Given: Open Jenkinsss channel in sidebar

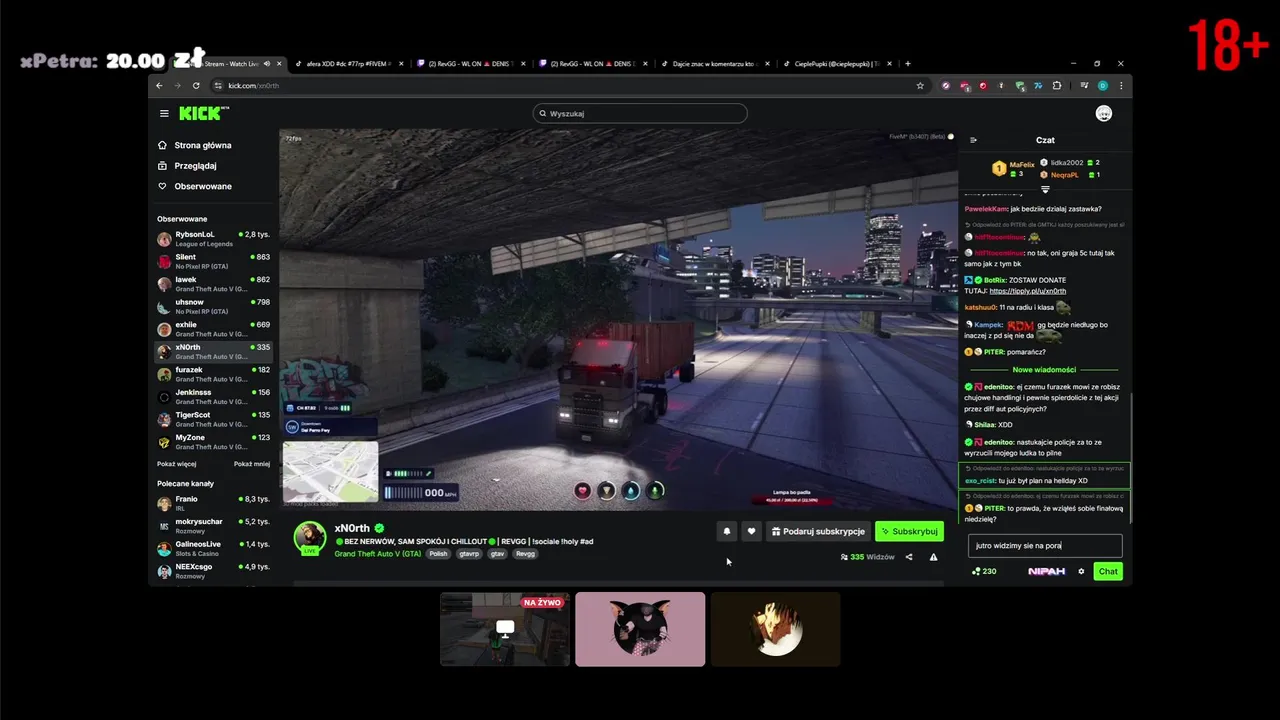Looking at the screenshot, I should tap(213, 397).
